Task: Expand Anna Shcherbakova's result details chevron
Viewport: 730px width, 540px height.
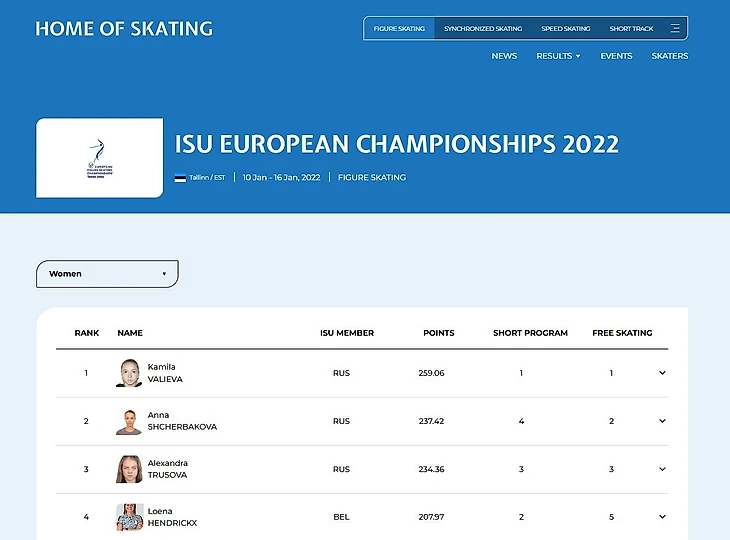Action: [x=662, y=421]
